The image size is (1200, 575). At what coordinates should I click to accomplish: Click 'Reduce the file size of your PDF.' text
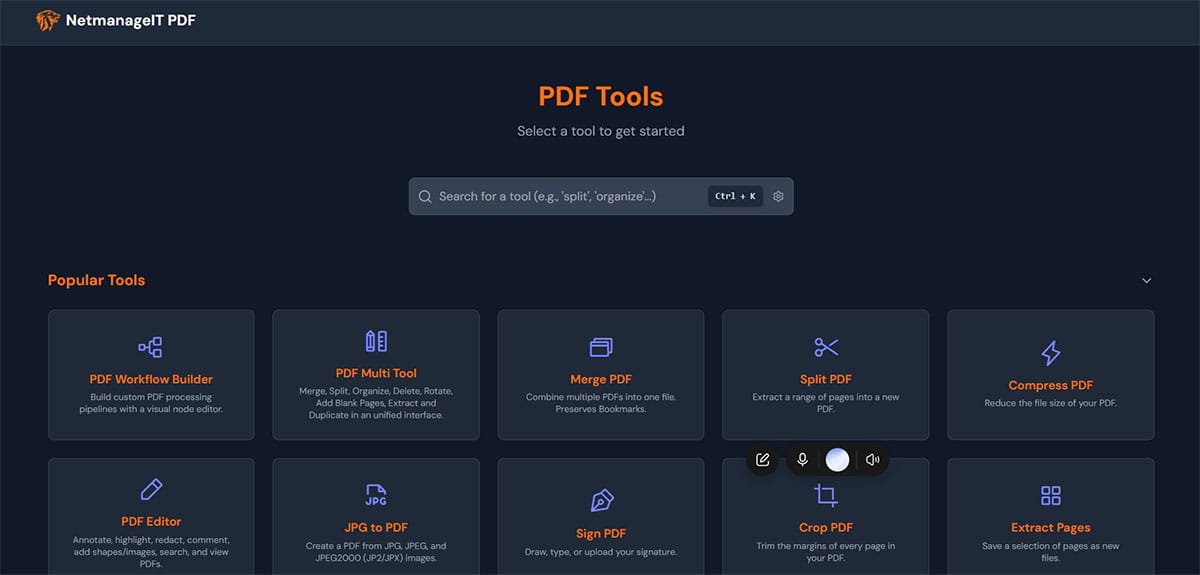pos(1051,403)
